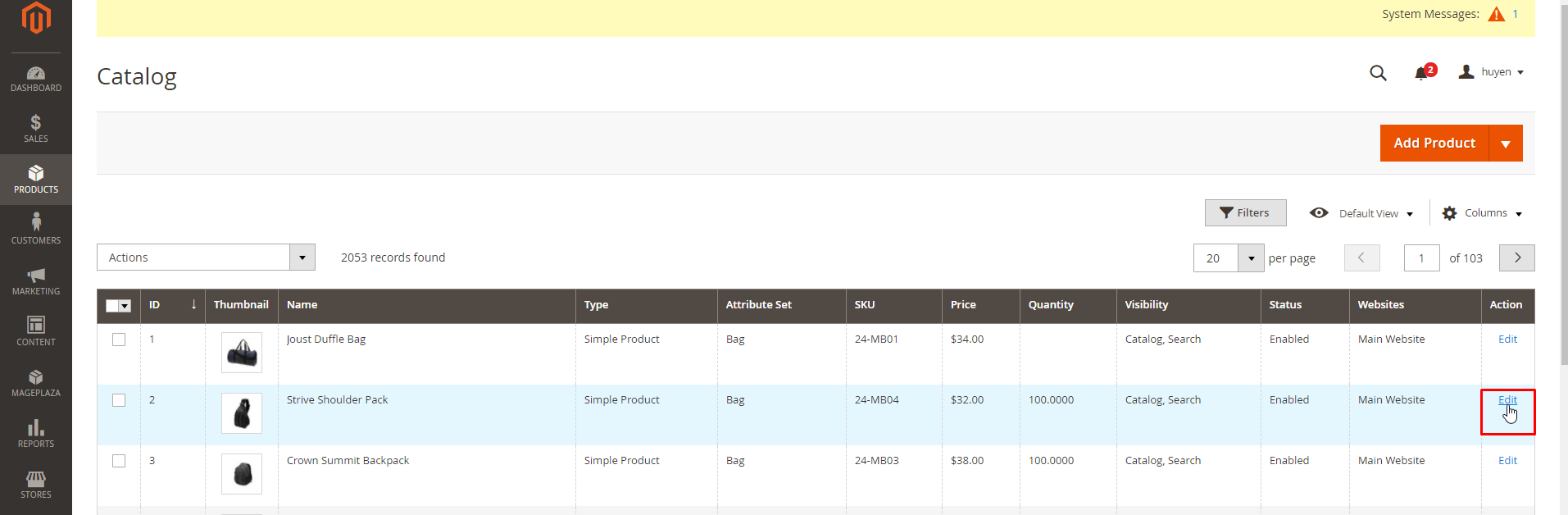The image size is (1568, 515).
Task: Click the search magnifier icon
Action: (1378, 73)
